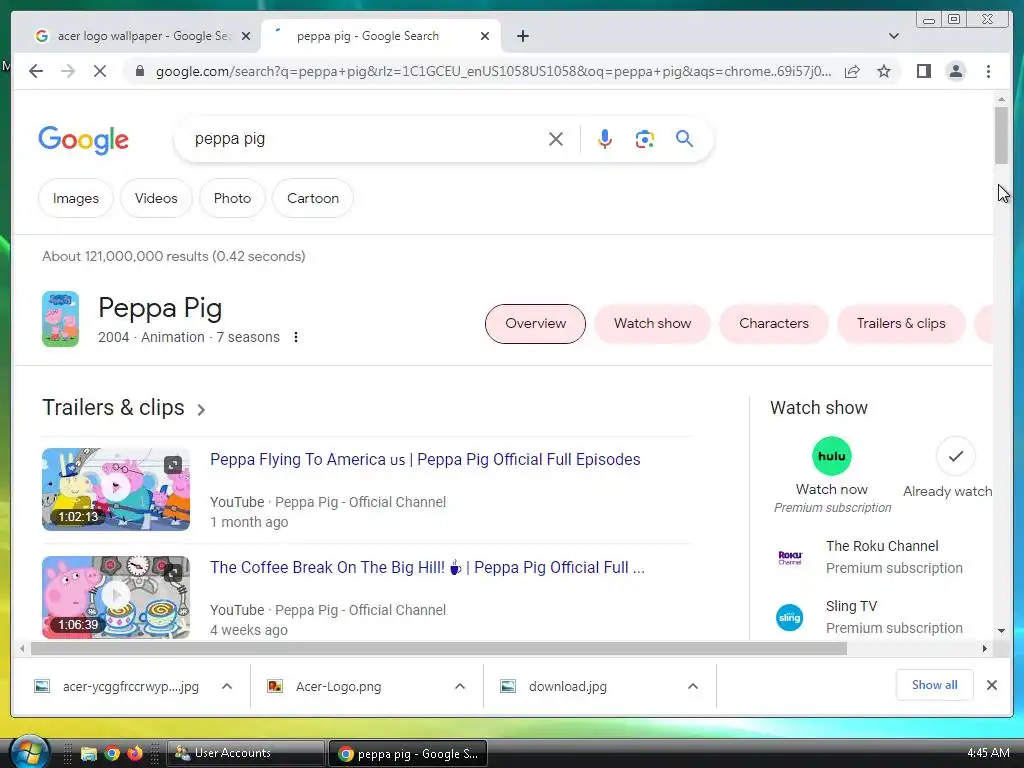This screenshot has height=768, width=1024.
Task: Go back to previous page
Action: point(36,71)
